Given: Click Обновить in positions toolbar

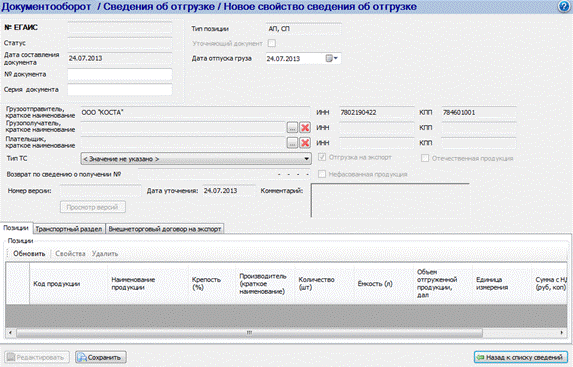Looking at the screenshot, I should pos(29,254).
